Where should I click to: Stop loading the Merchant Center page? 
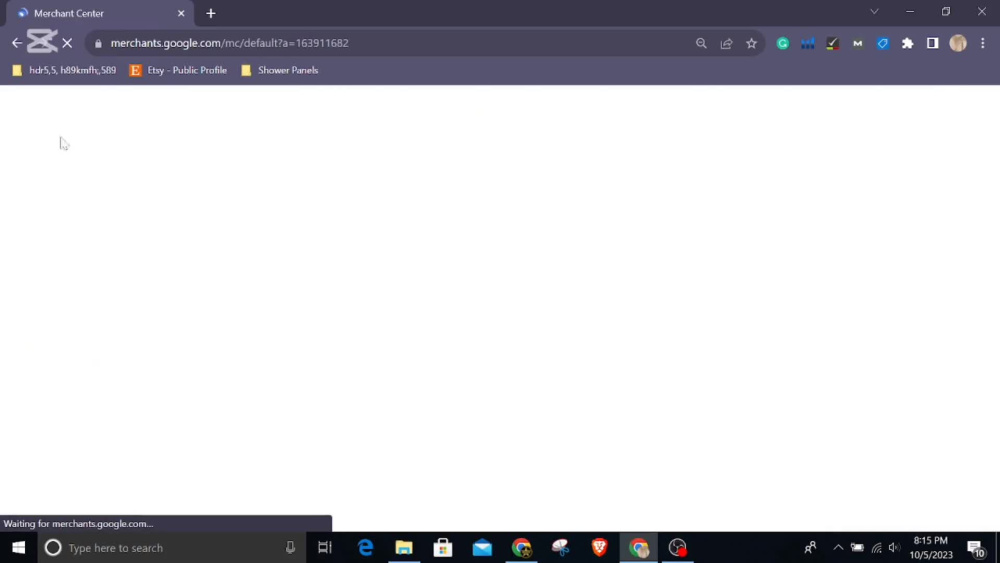coord(67,43)
